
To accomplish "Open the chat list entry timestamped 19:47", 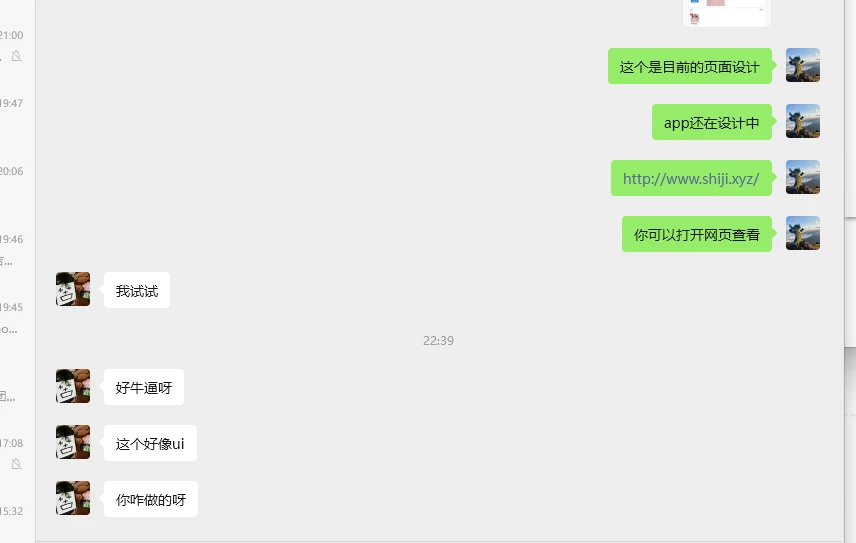I will click(17, 113).
